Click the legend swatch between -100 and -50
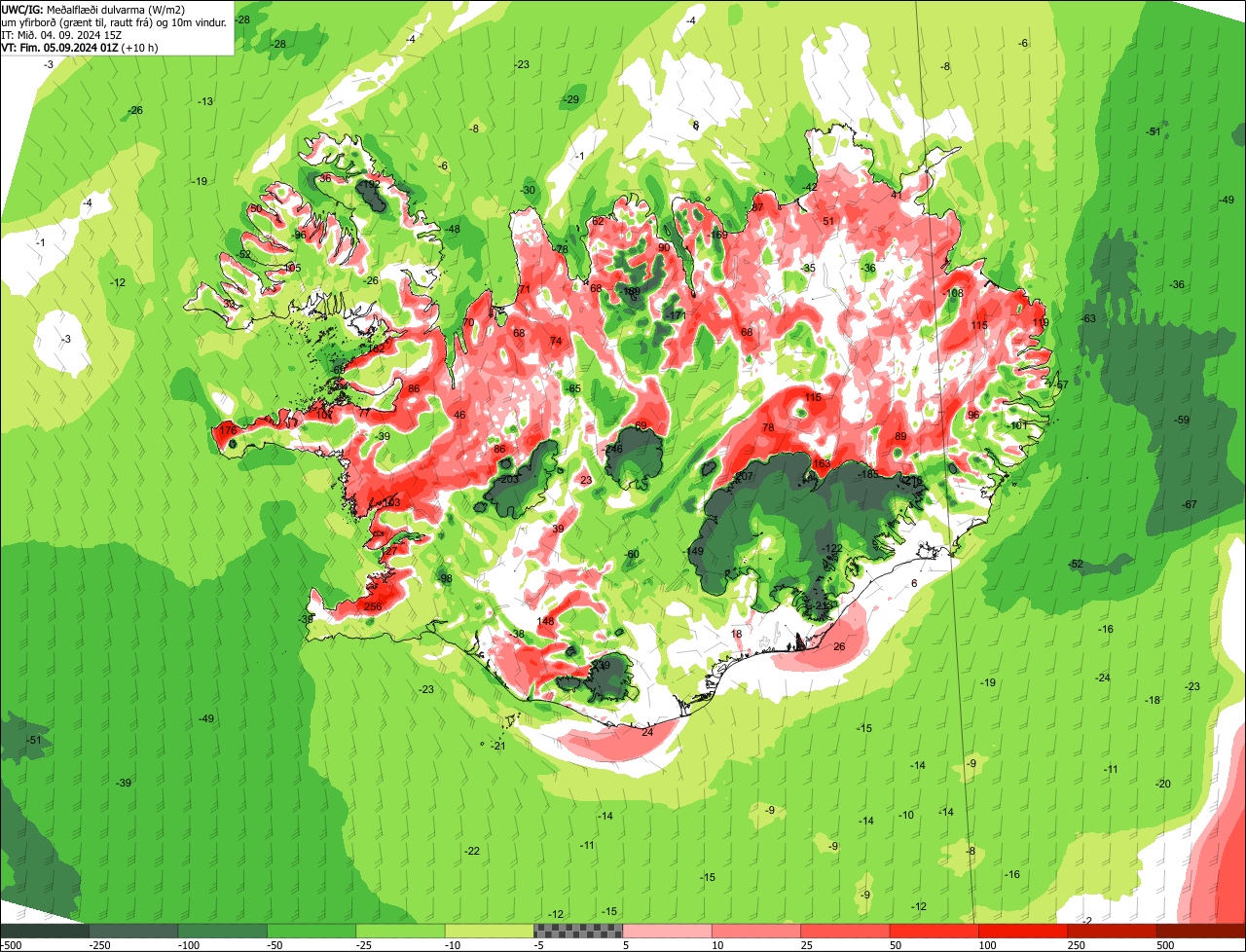This screenshot has width=1246, height=952. 223,931
